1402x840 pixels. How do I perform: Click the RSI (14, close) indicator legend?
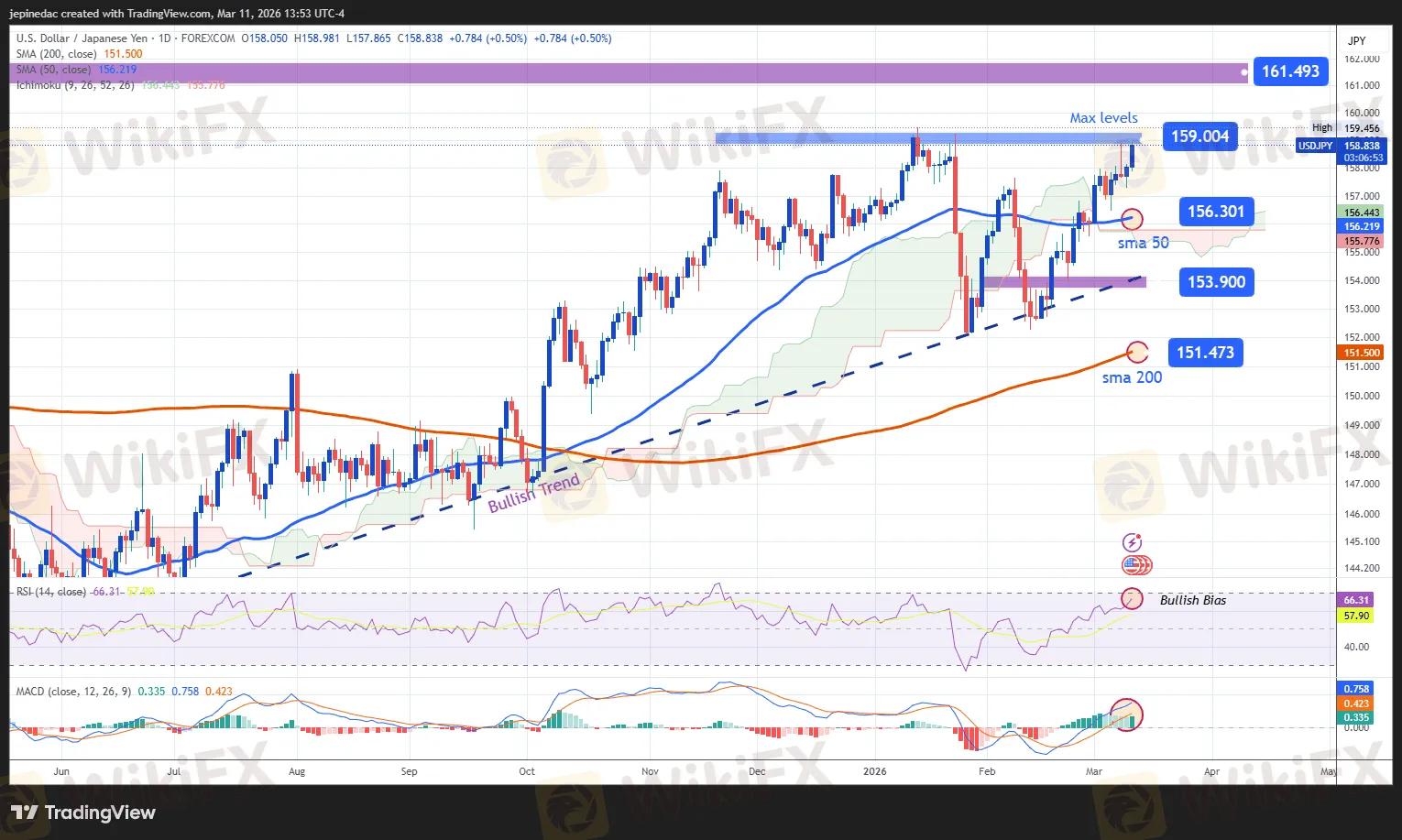tap(52, 592)
